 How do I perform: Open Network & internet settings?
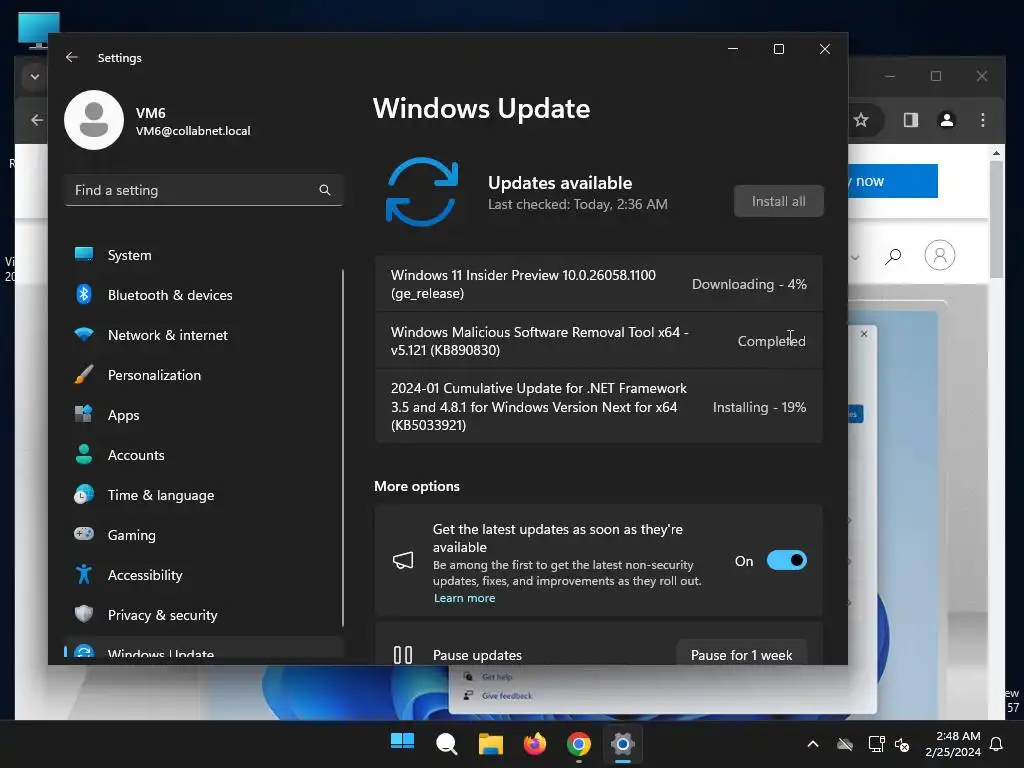click(204, 335)
